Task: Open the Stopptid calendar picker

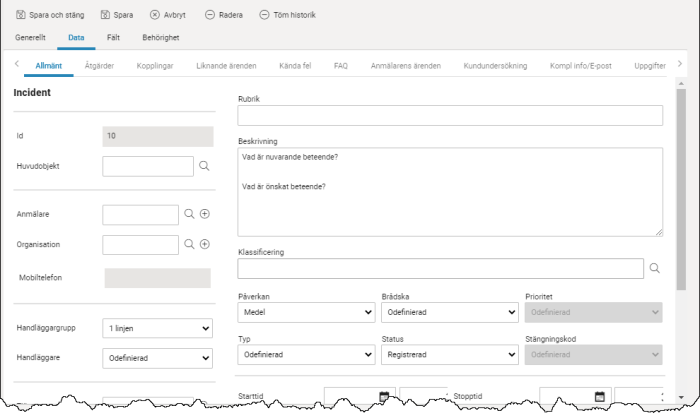Action: pyautogui.click(x=599, y=396)
